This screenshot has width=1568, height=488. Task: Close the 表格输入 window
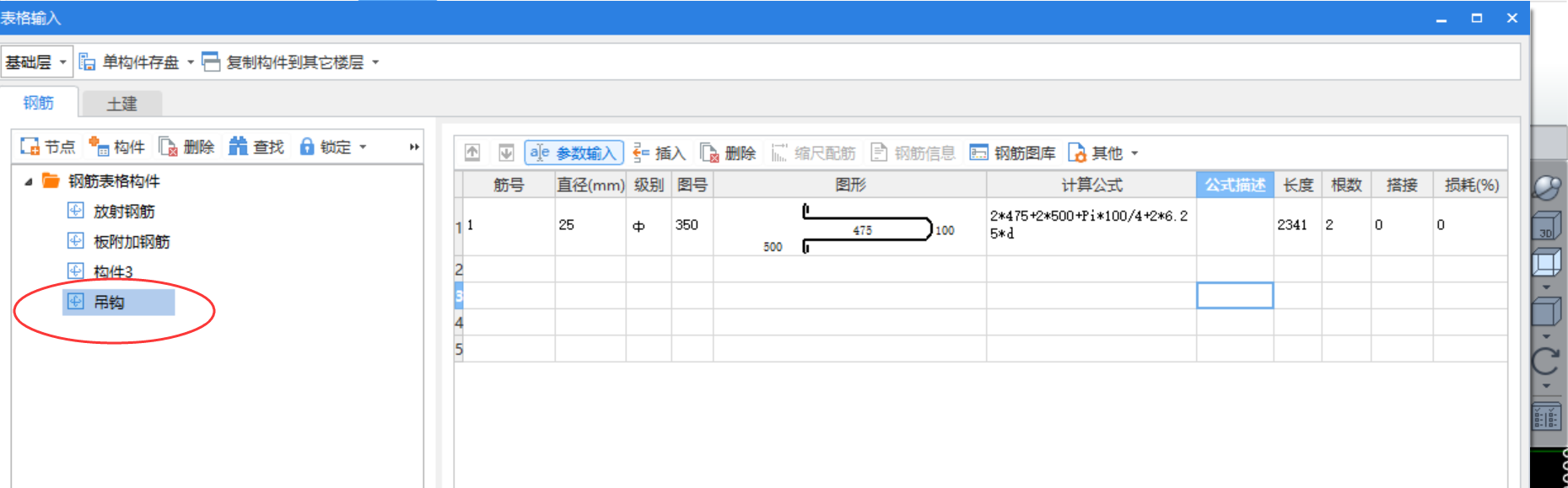1512,18
